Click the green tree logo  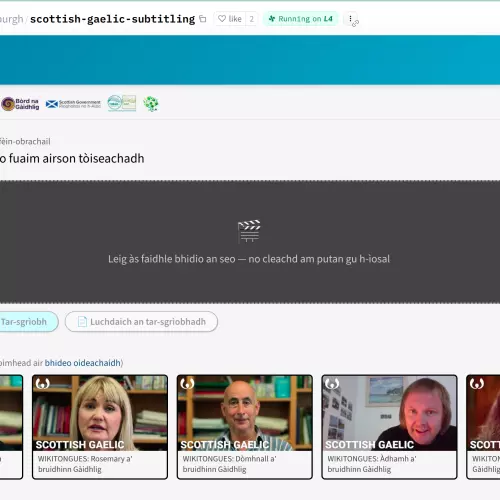[151, 104]
